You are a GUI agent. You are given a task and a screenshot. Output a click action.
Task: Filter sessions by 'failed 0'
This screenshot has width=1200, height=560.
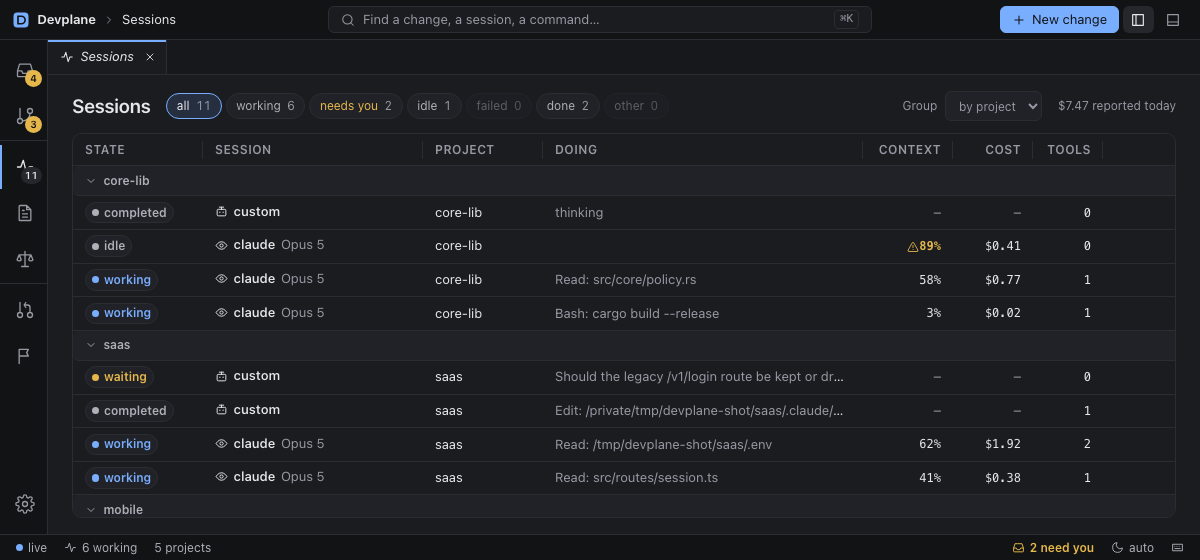coord(499,106)
